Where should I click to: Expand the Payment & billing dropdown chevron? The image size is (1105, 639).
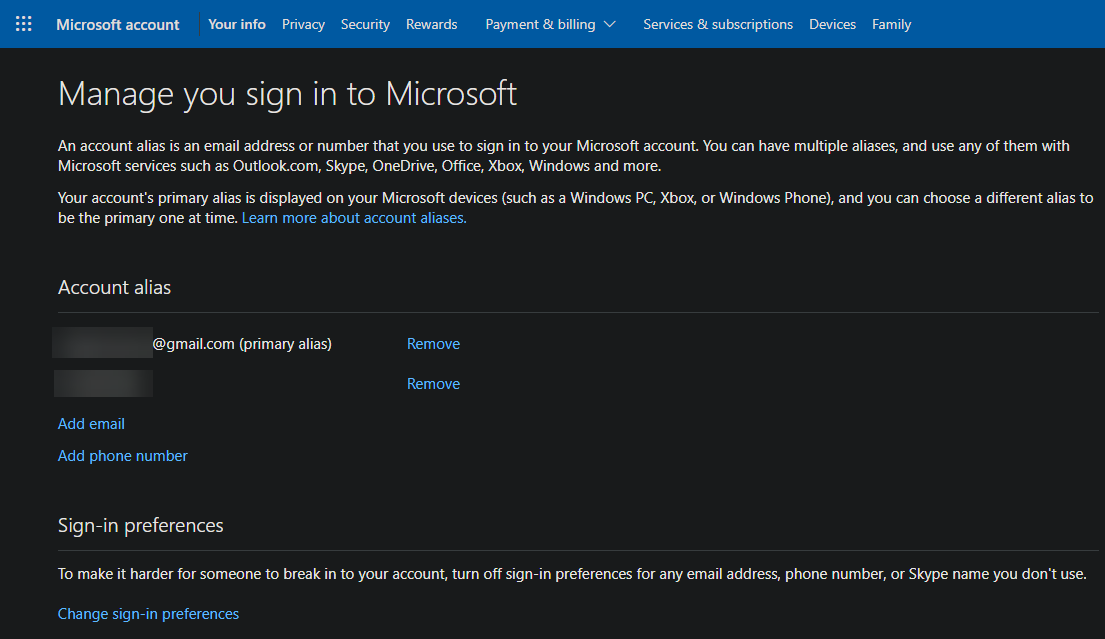point(611,24)
